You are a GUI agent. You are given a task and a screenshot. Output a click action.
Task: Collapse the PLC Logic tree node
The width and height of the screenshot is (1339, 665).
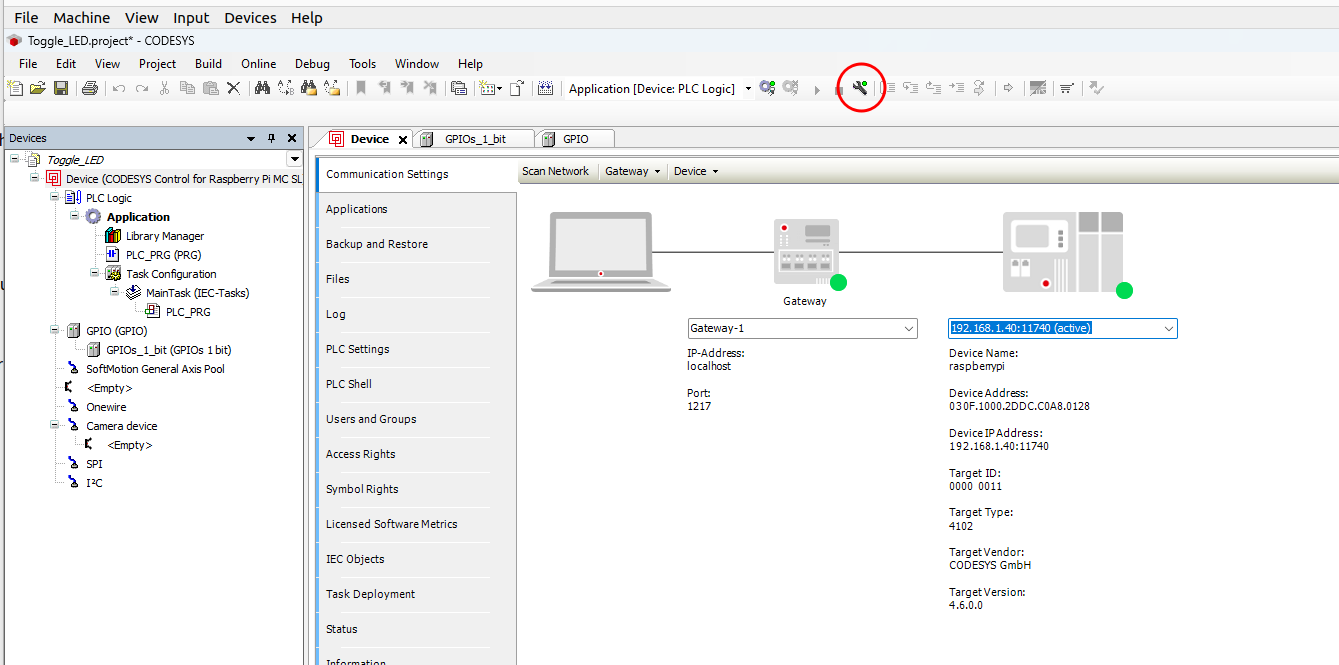tap(55, 197)
